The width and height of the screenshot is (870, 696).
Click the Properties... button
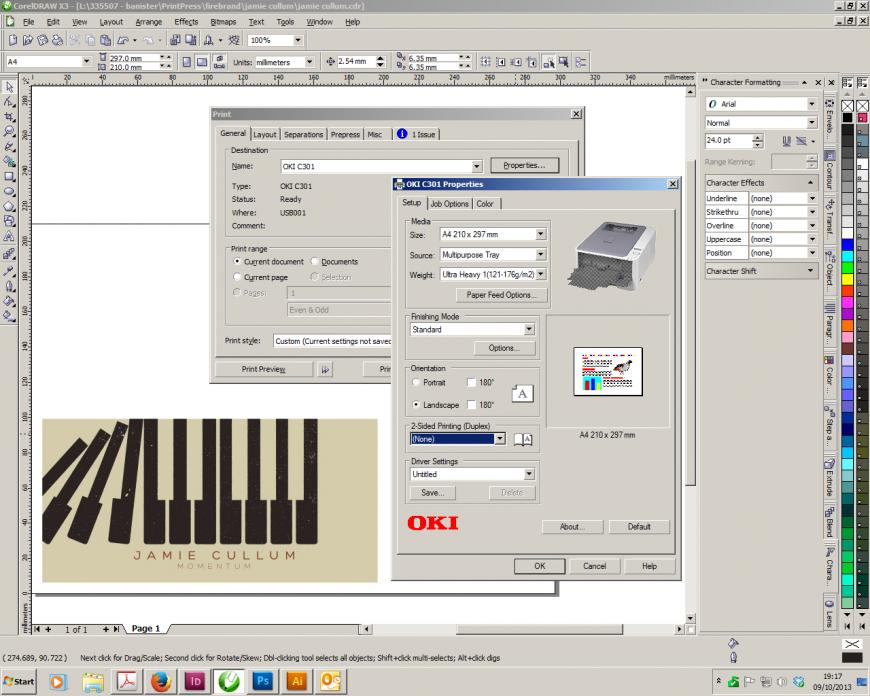[524, 165]
